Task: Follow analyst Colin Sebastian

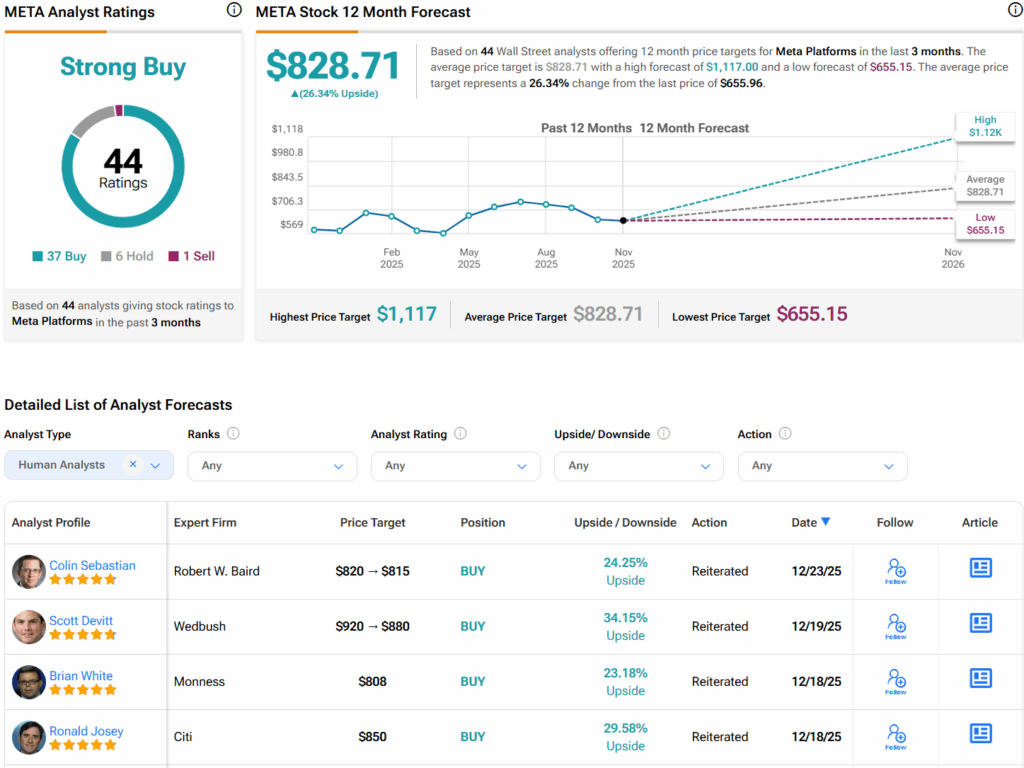Action: coord(895,571)
